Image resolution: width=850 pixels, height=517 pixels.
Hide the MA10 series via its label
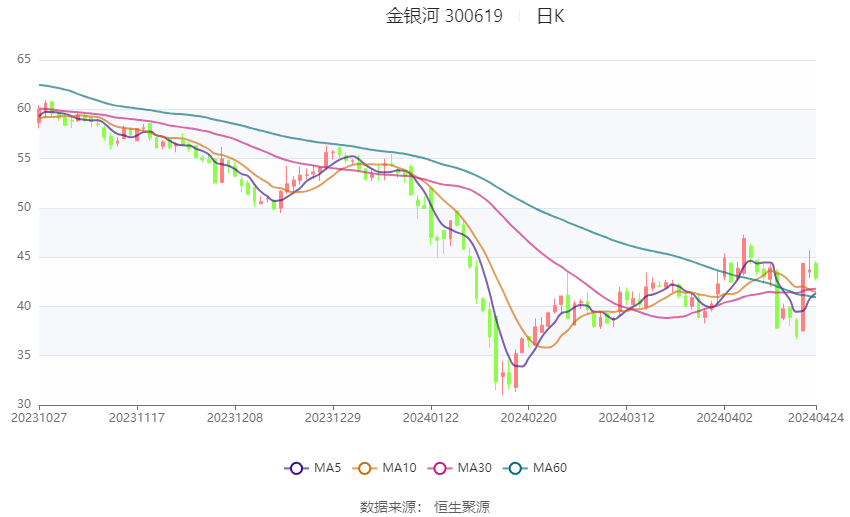click(399, 468)
